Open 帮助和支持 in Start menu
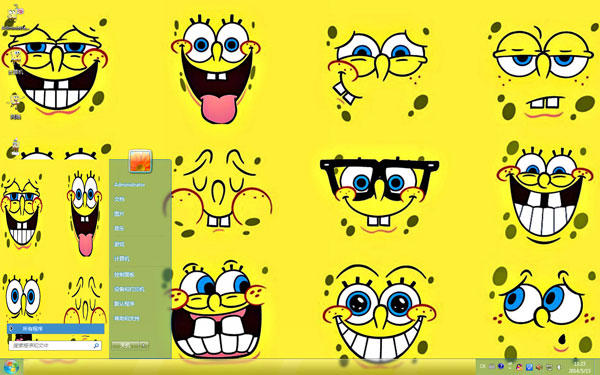The height and width of the screenshot is (375, 600). [127, 318]
